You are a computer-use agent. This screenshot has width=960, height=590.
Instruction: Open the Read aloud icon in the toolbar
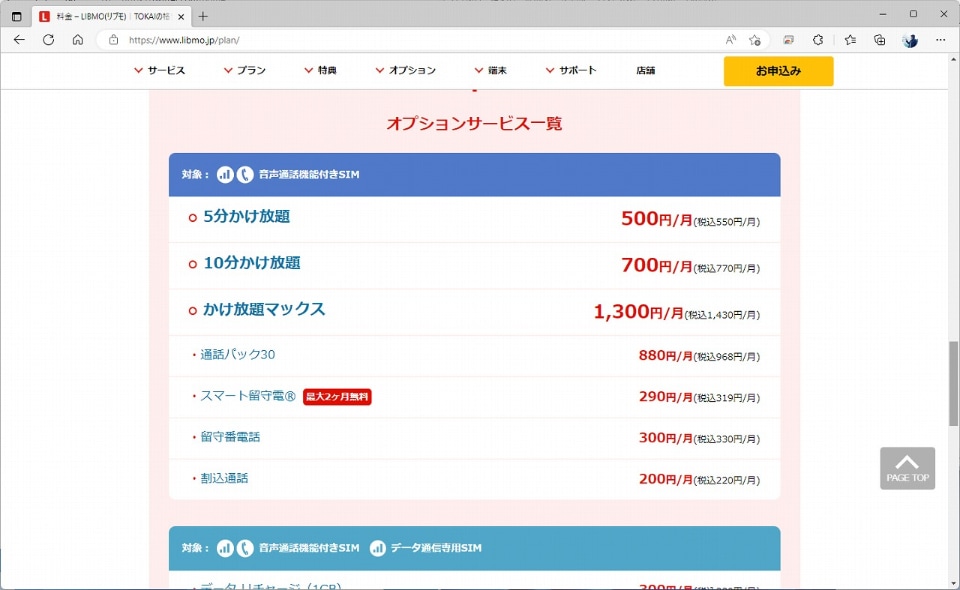(x=731, y=38)
